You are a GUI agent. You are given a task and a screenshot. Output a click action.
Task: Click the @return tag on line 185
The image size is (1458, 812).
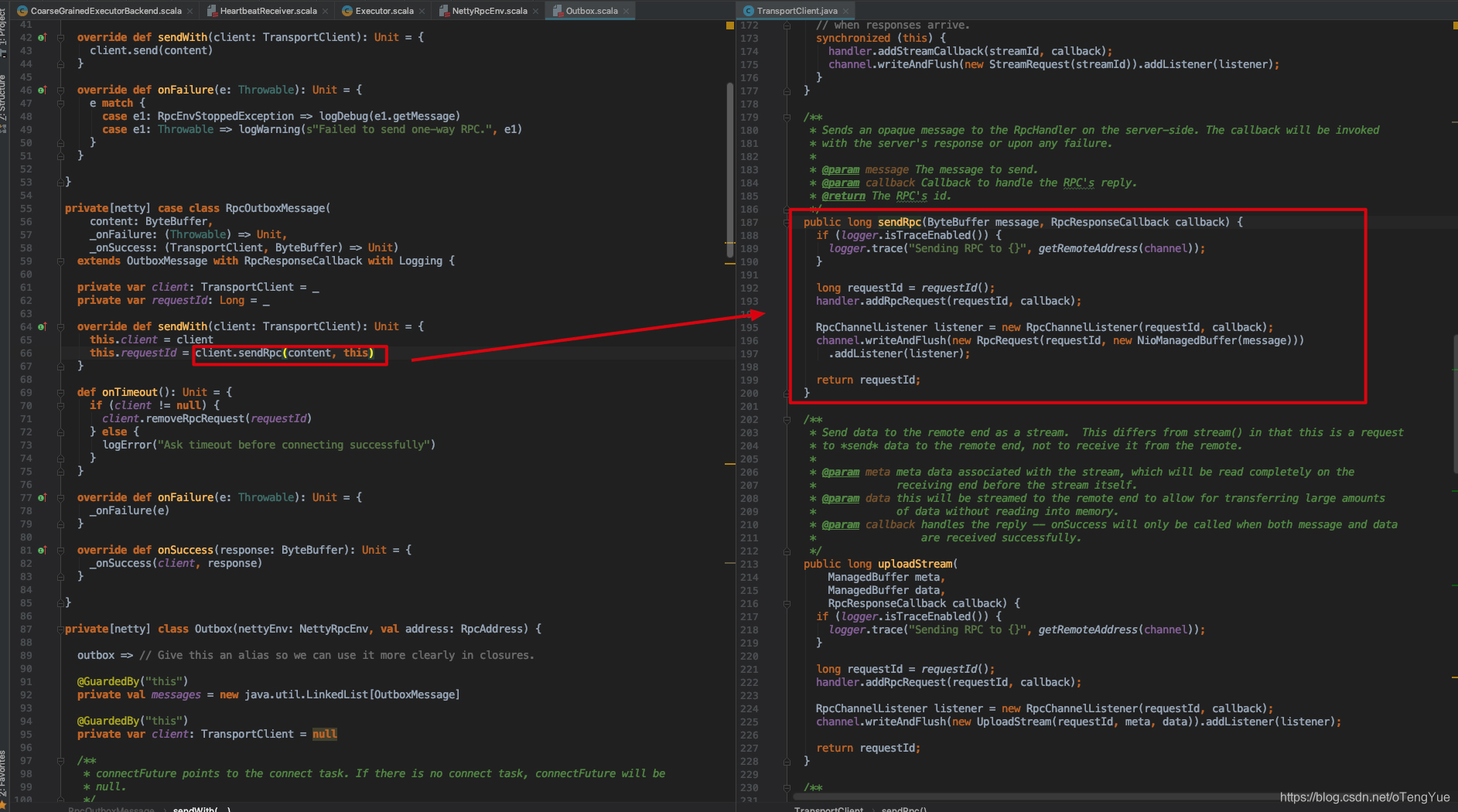point(843,196)
